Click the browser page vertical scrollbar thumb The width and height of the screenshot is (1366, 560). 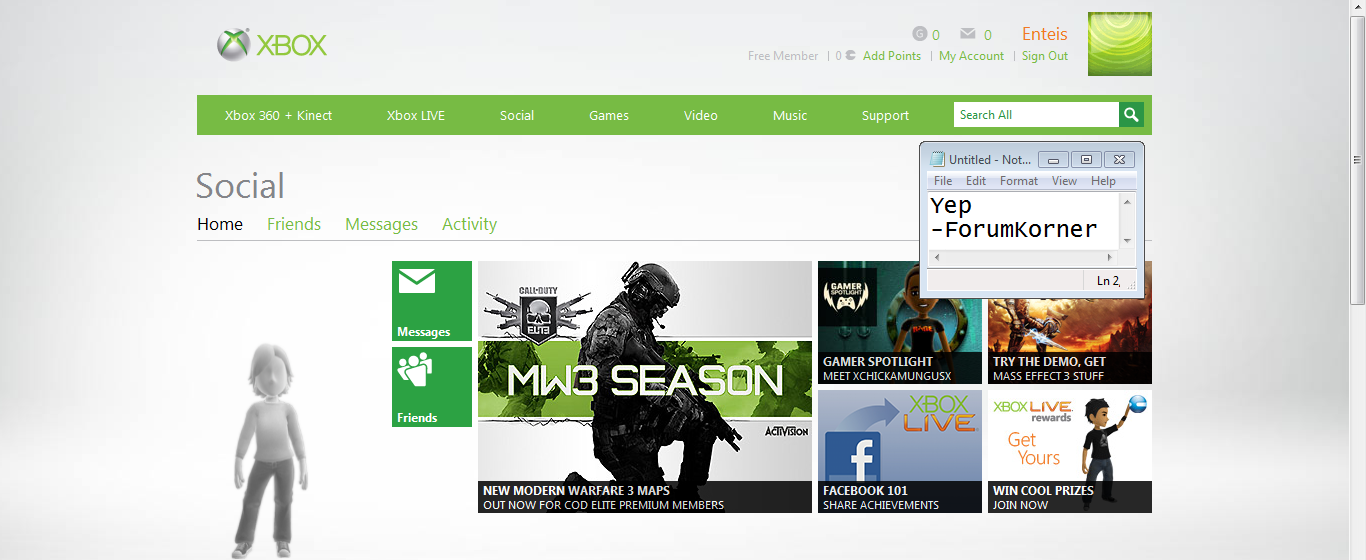pos(1358,160)
